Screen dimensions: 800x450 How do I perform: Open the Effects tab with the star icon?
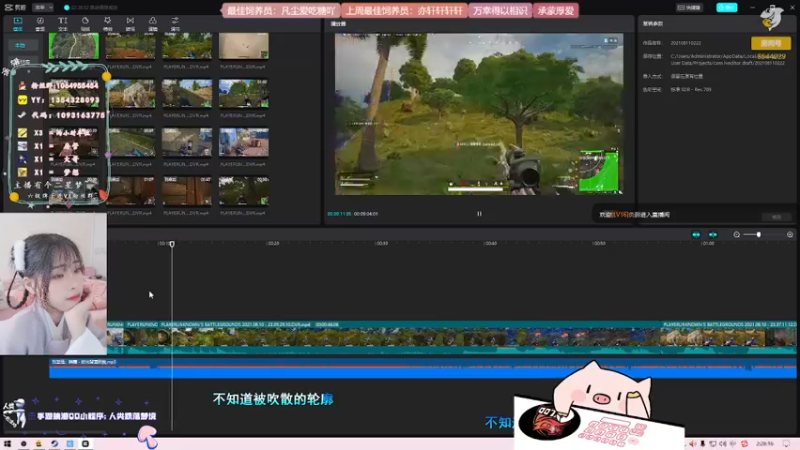point(108,23)
